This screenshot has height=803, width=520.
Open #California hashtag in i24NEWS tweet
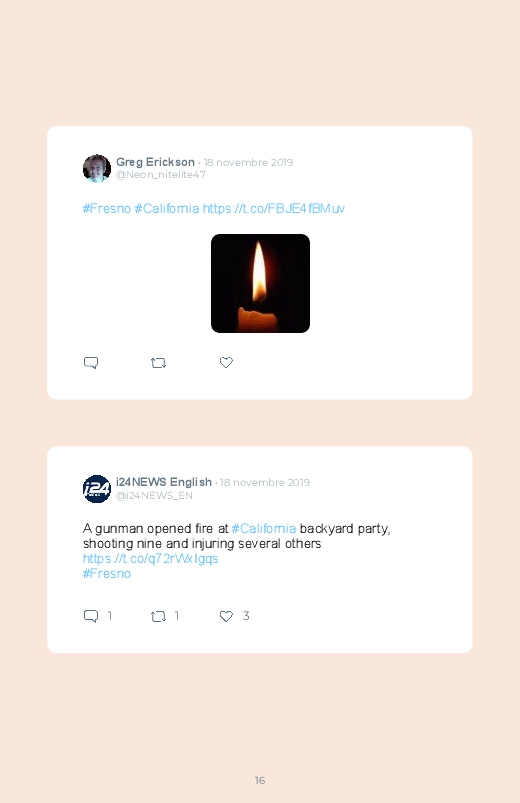pyautogui.click(x=264, y=529)
